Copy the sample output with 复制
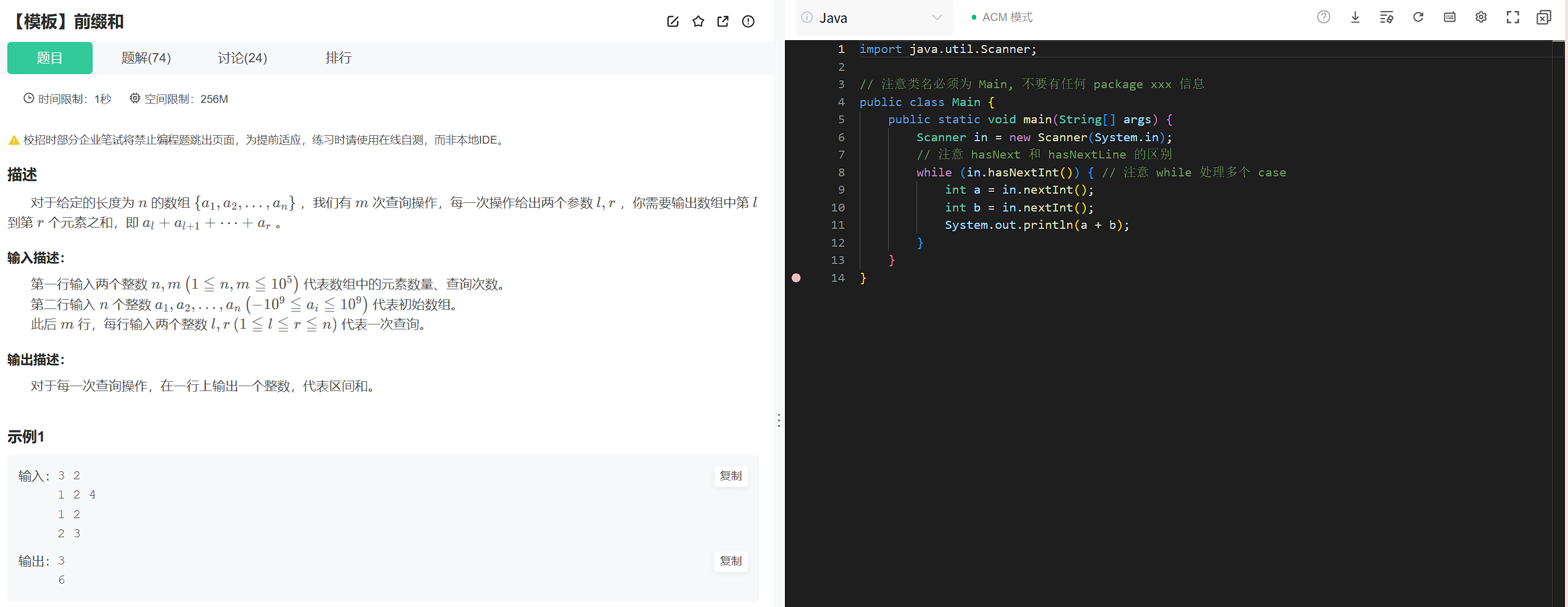Image resolution: width=1568 pixels, height=607 pixels. pos(731,561)
